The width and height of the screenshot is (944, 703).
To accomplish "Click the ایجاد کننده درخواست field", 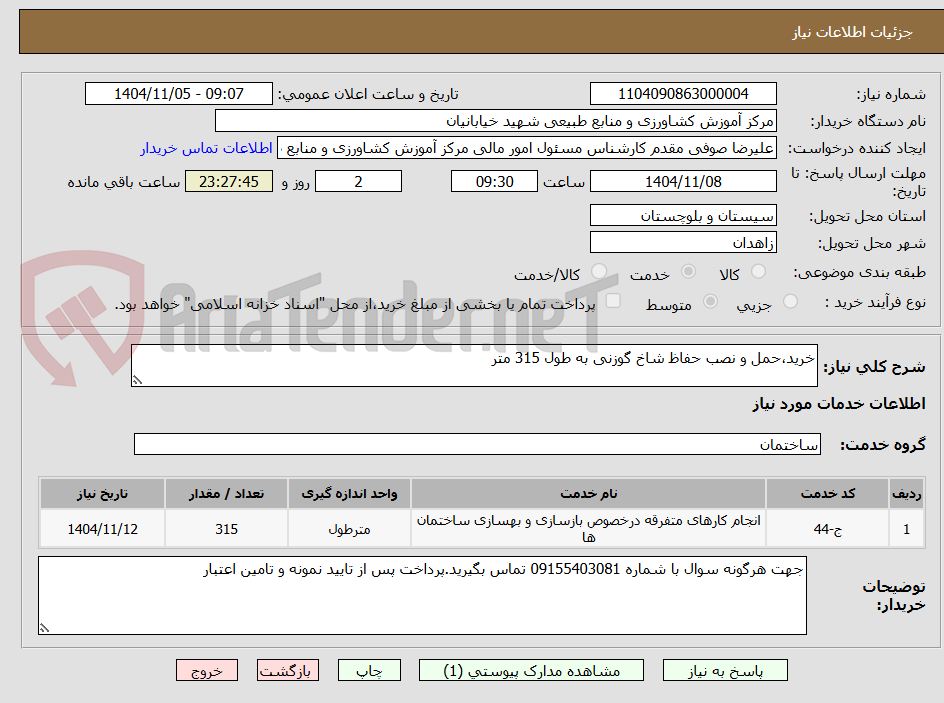I will click(527, 148).
